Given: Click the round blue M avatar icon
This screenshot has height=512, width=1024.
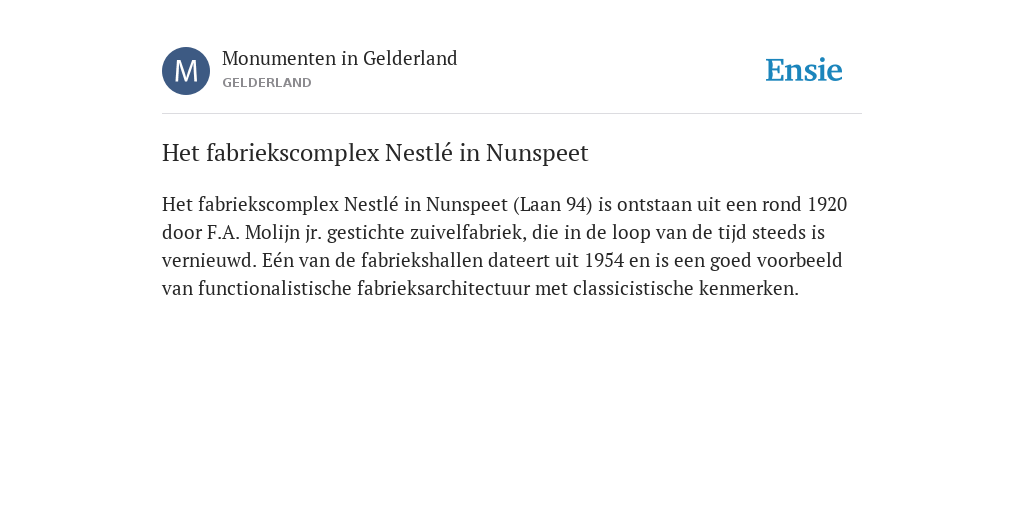Looking at the screenshot, I should pos(186,71).
